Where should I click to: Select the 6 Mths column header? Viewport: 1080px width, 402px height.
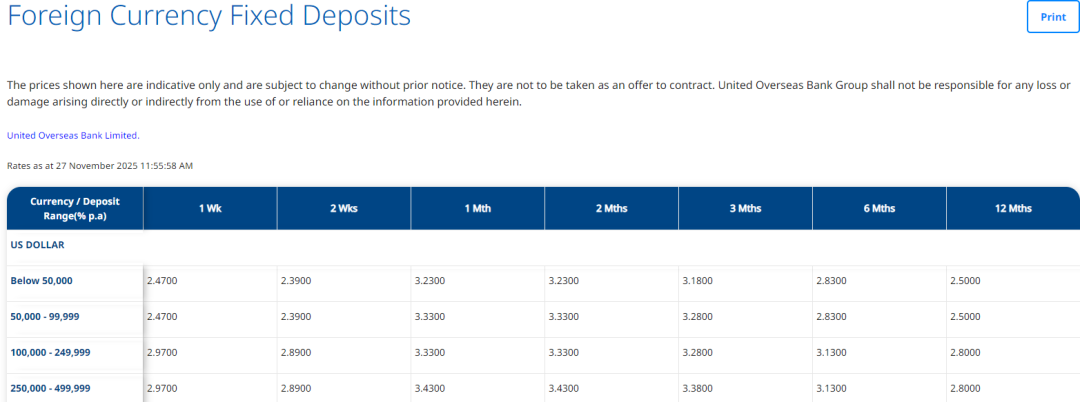(x=879, y=208)
